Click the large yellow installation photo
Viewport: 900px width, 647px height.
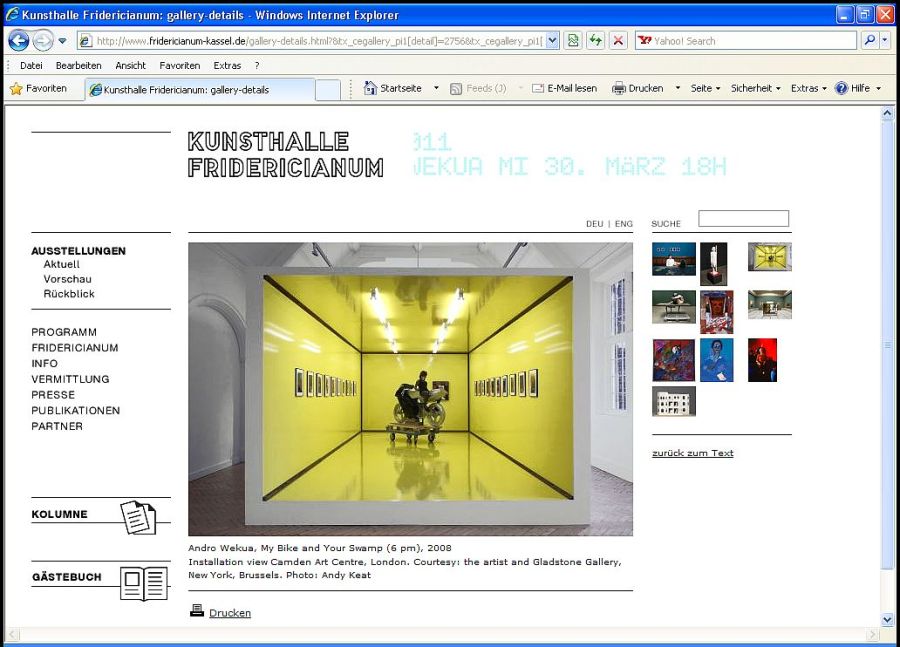point(410,389)
